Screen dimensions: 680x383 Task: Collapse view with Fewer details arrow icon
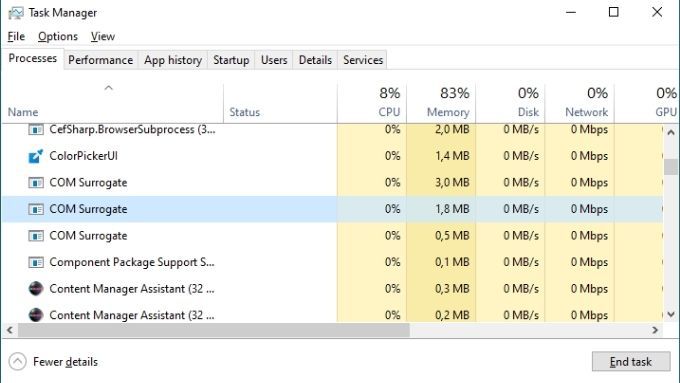click(17, 362)
